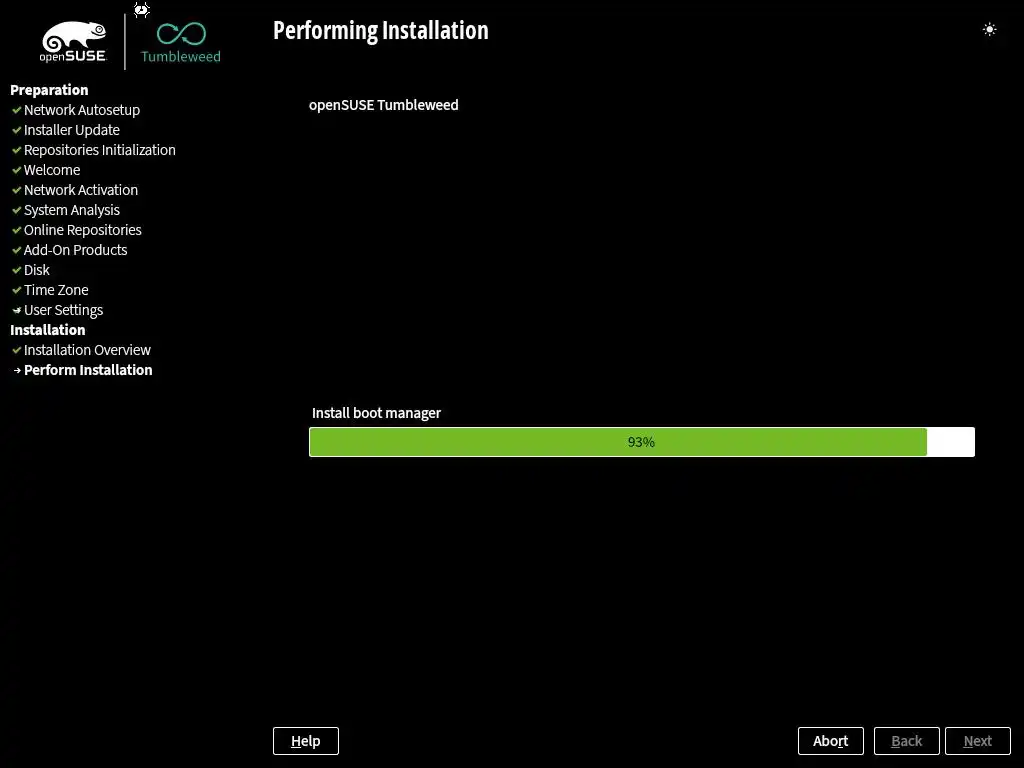Select Perform Installation step text
Image resolution: width=1024 pixels, height=768 pixels.
point(88,370)
